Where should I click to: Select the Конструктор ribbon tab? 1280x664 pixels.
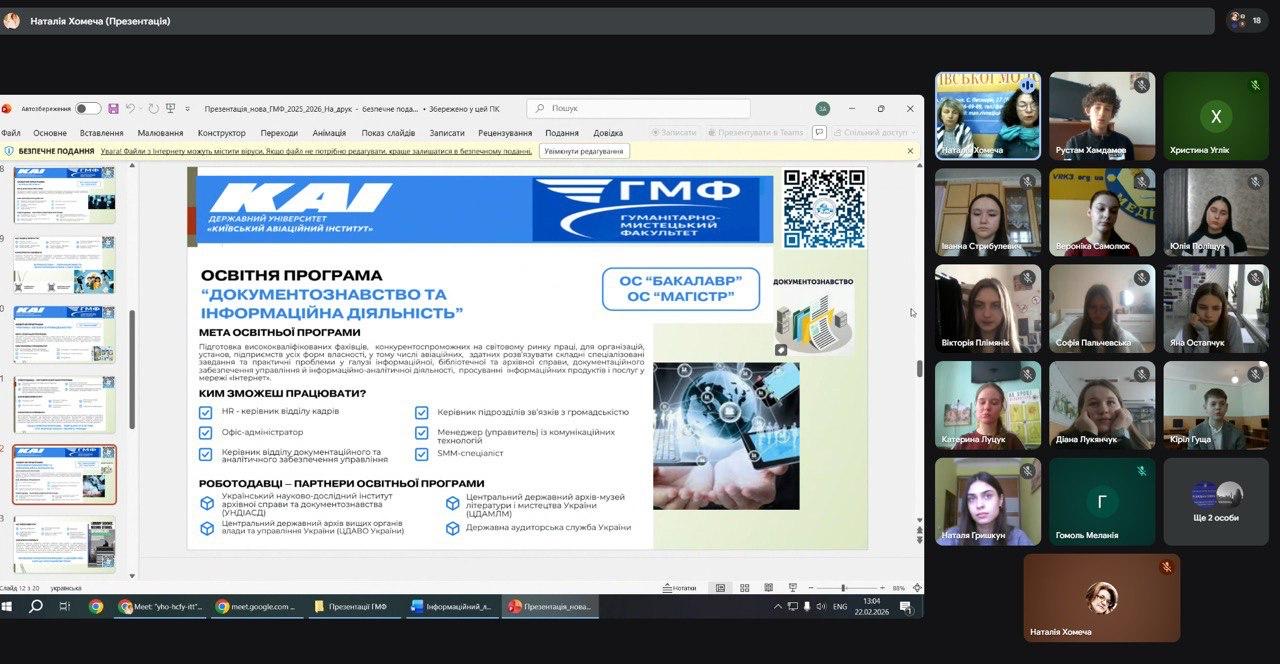(221, 133)
